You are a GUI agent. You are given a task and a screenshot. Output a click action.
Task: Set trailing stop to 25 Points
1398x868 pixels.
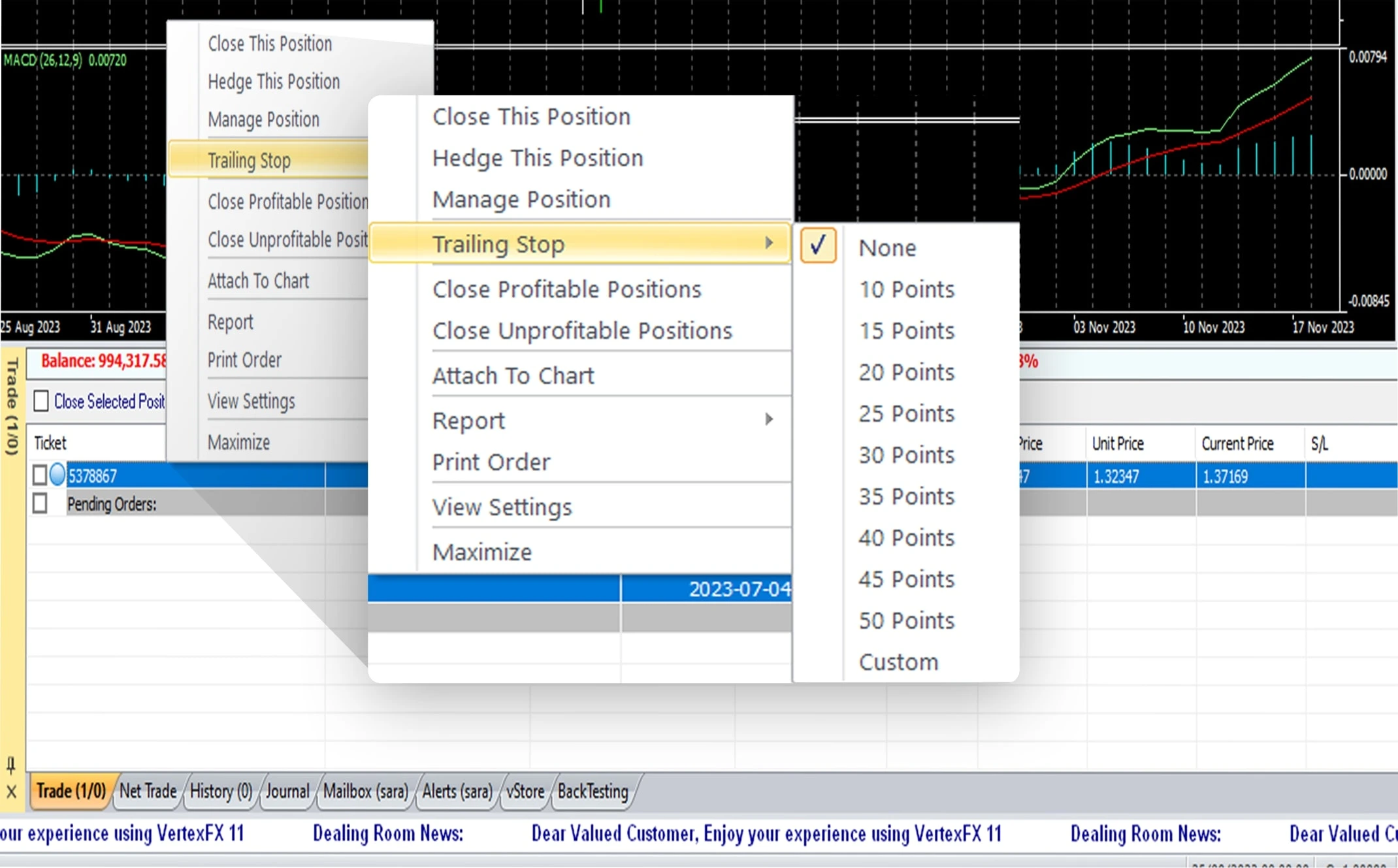click(x=905, y=413)
